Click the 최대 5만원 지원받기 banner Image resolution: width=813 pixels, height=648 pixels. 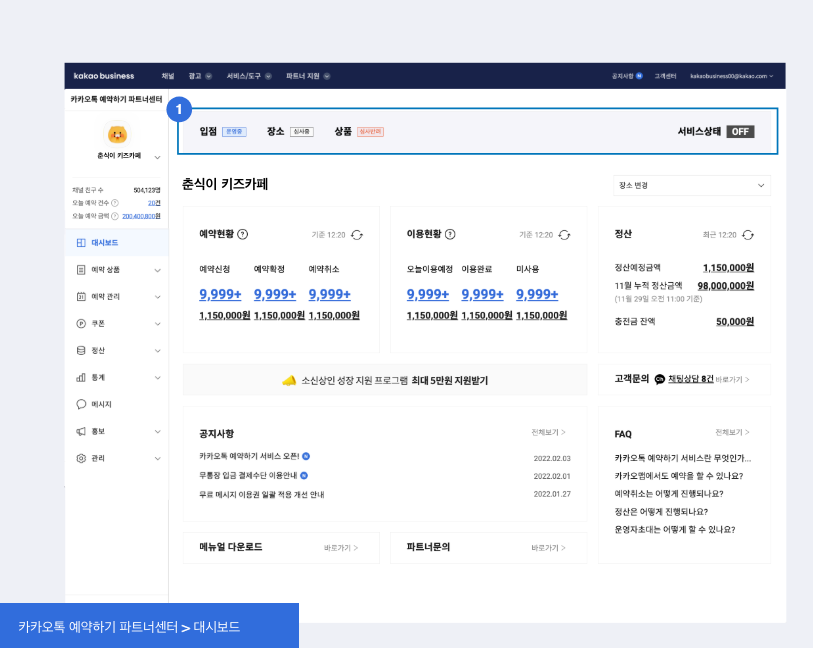point(385,380)
